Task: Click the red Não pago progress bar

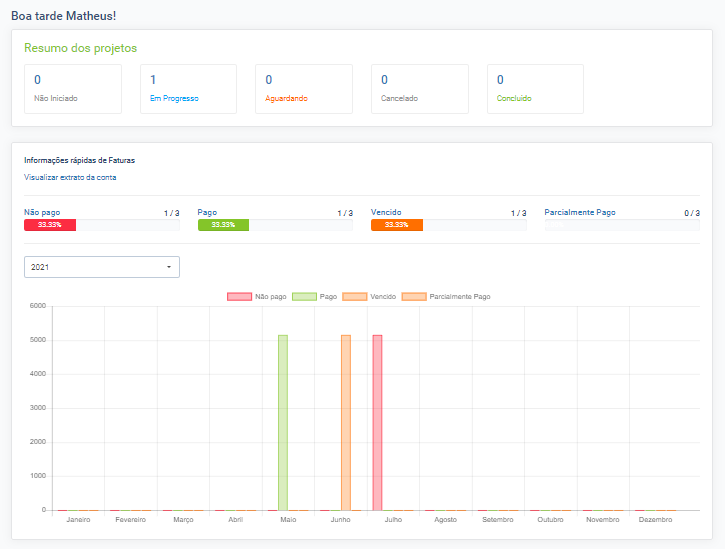Action: pyautogui.click(x=50, y=225)
